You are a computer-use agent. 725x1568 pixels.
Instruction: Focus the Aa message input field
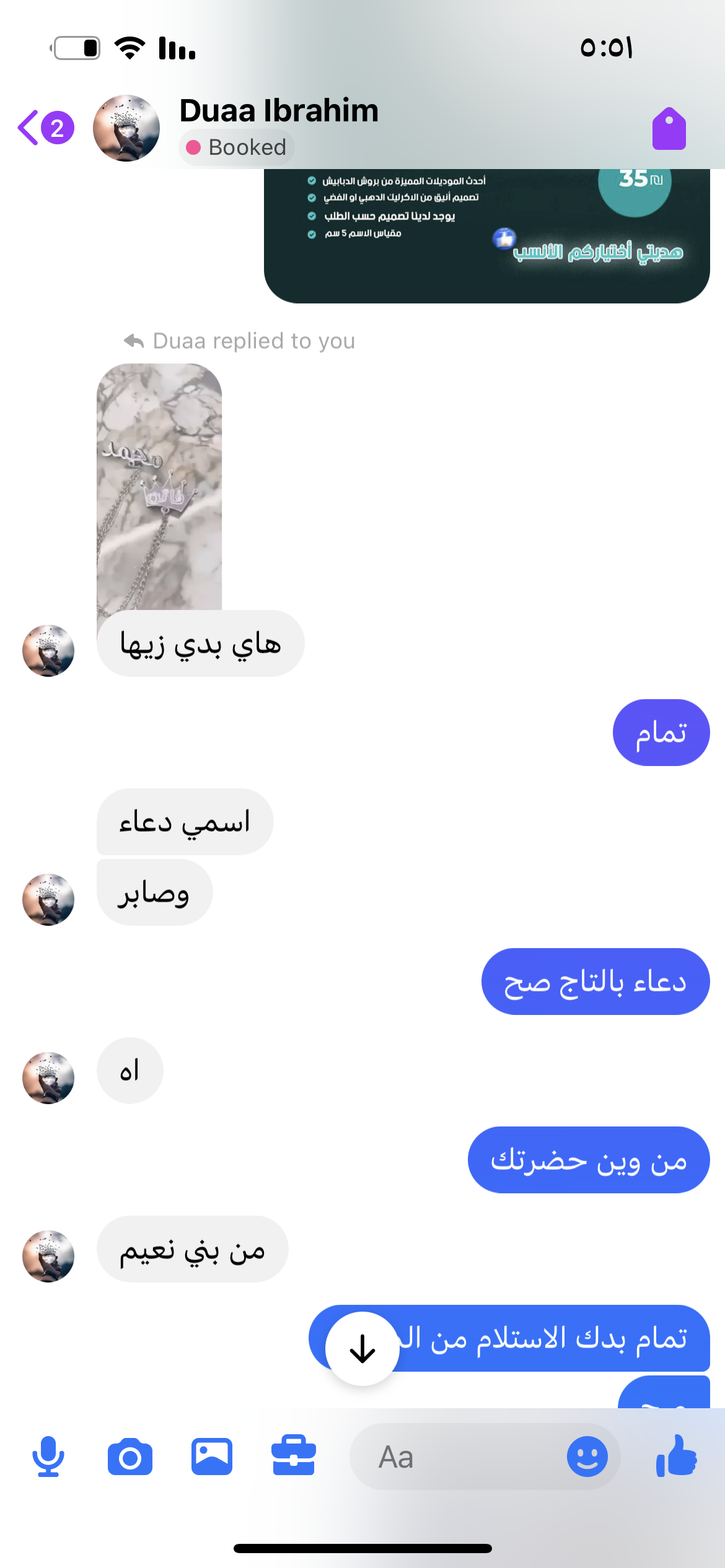[x=459, y=1457]
